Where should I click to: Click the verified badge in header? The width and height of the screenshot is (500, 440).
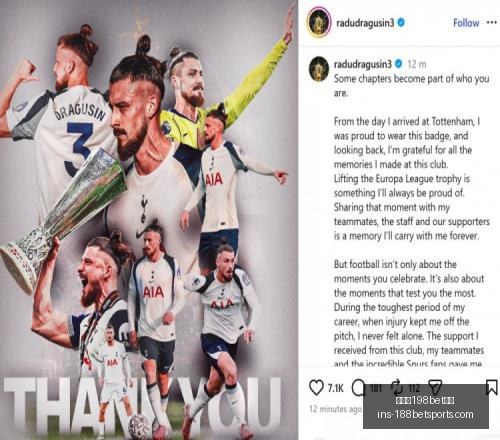click(401, 22)
